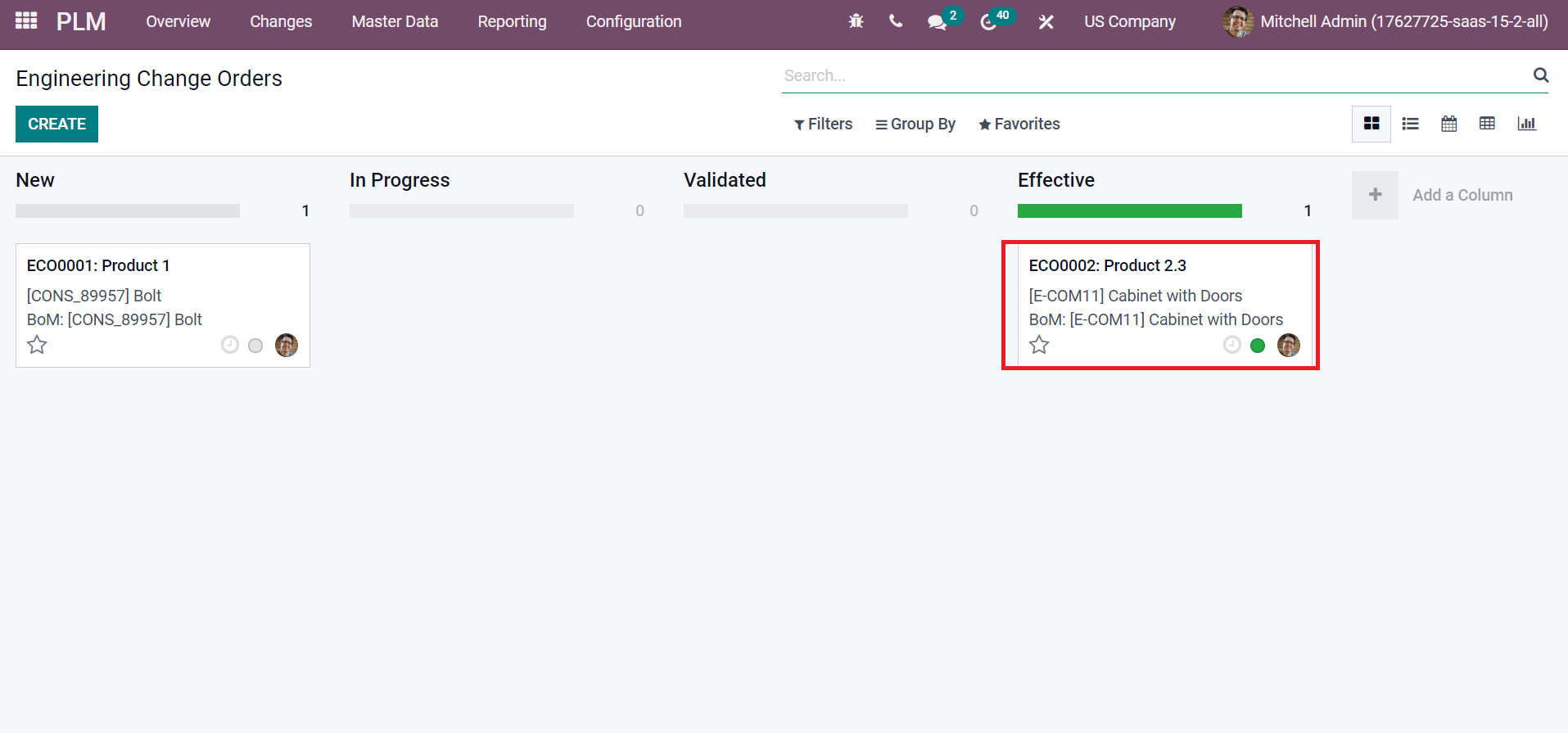Click the green Effective progress bar

tap(1130, 210)
